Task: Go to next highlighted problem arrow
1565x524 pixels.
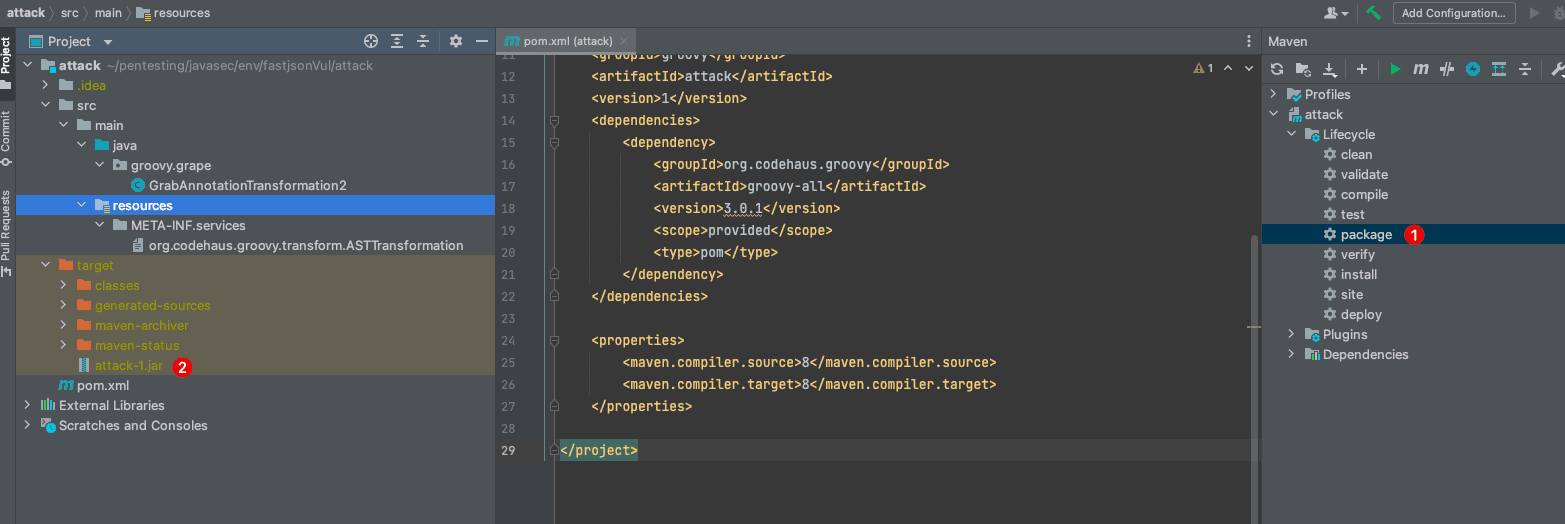Action: click(1248, 68)
